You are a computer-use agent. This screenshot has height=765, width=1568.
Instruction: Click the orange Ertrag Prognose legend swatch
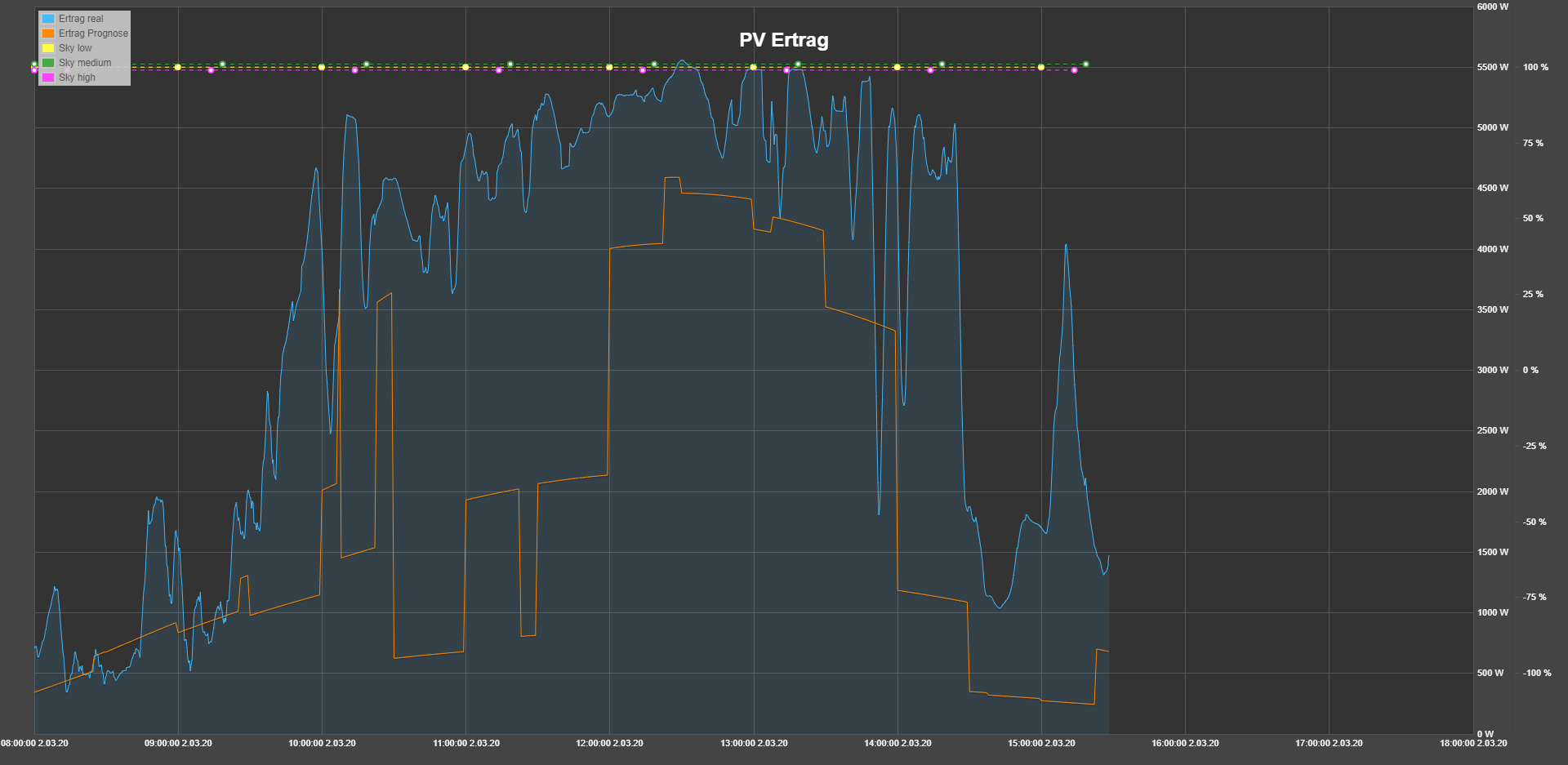(x=48, y=33)
